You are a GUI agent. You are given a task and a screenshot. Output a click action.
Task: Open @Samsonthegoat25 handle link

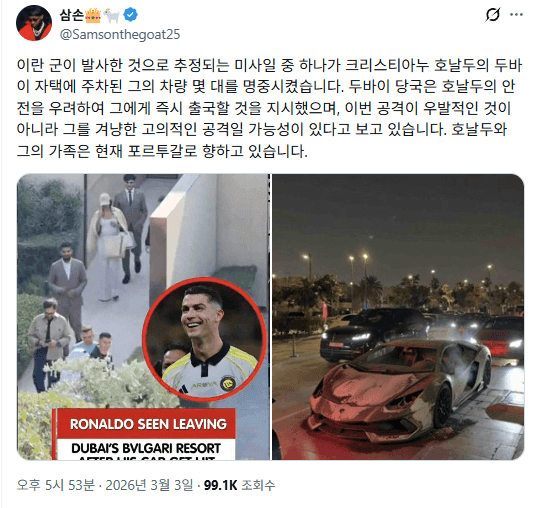coord(120,34)
